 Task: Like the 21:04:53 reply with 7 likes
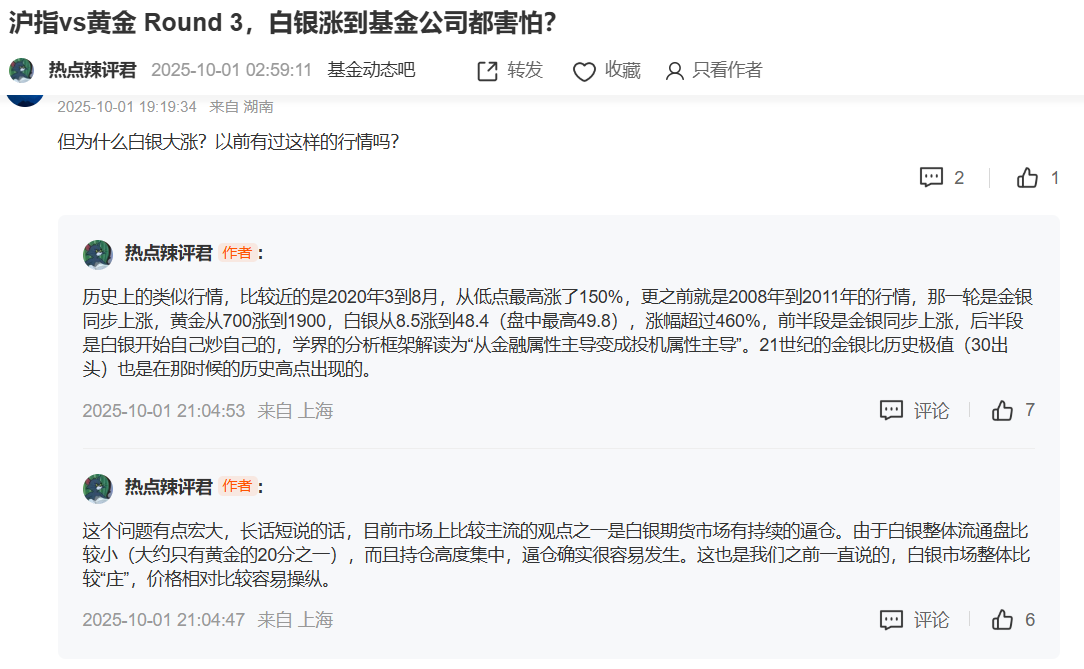1002,411
